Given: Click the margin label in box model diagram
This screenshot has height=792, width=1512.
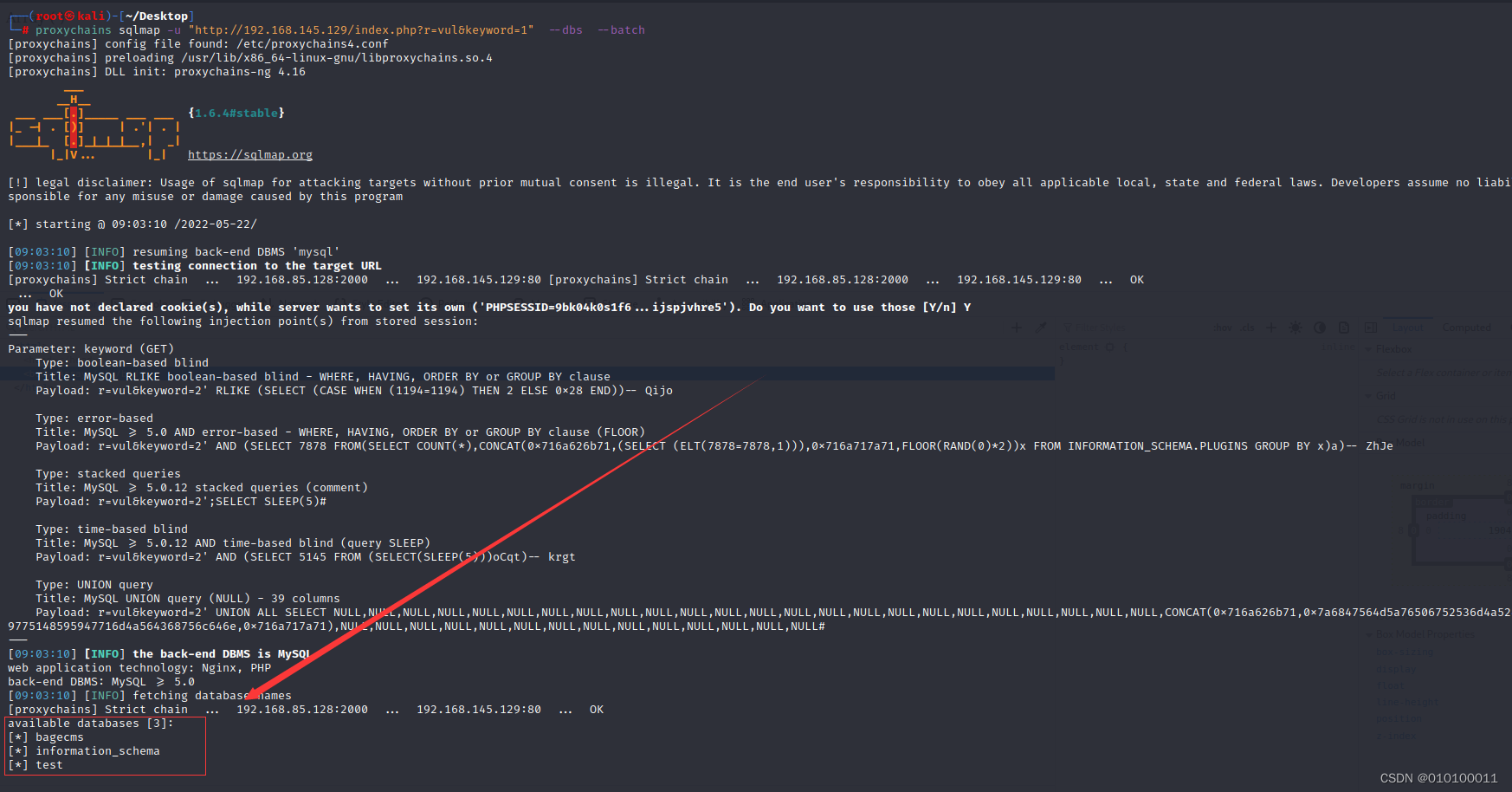Looking at the screenshot, I should [x=1417, y=485].
